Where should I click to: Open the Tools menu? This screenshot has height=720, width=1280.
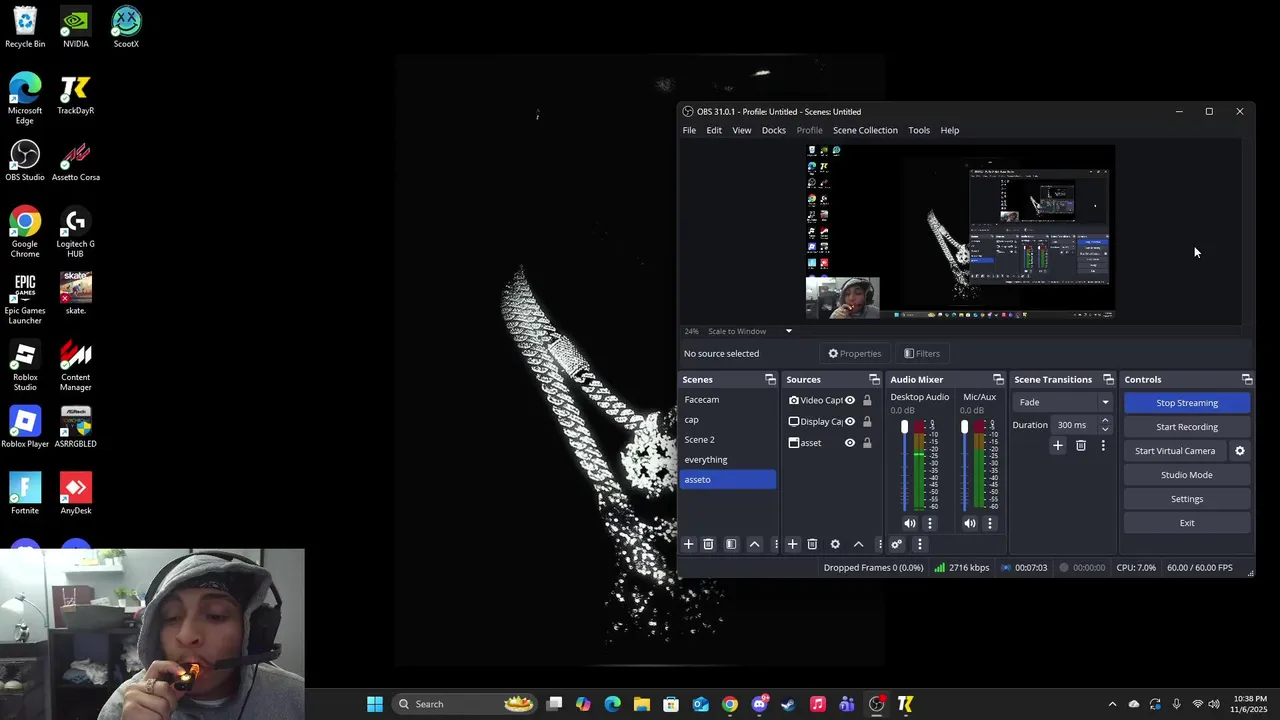pos(919,130)
